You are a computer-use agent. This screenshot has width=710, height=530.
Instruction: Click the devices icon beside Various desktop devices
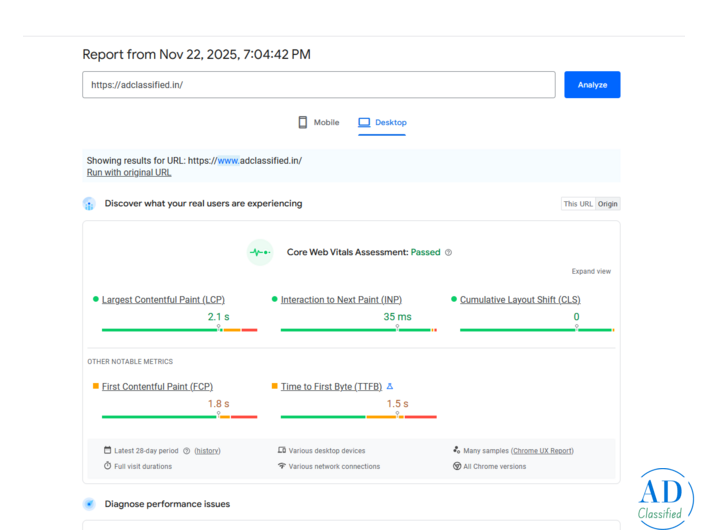282,450
